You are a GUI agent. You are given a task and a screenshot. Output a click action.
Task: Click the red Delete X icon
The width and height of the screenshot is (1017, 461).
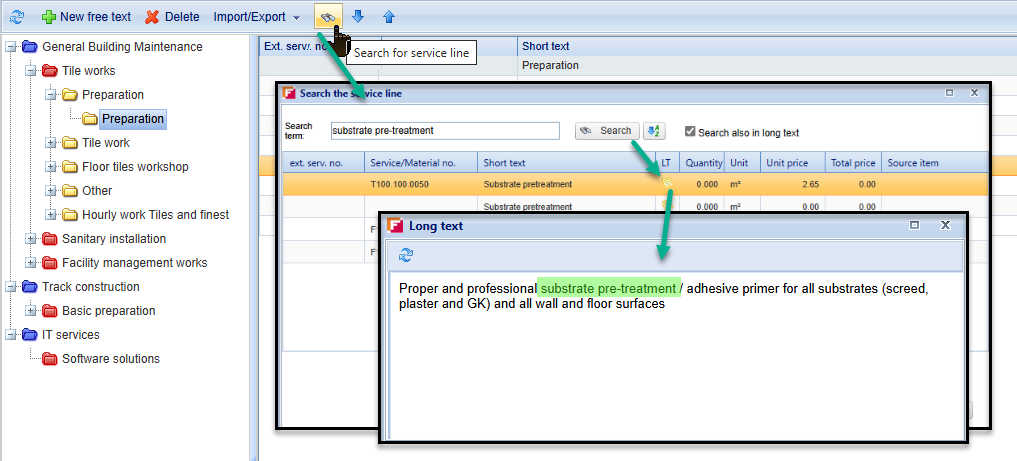152,17
